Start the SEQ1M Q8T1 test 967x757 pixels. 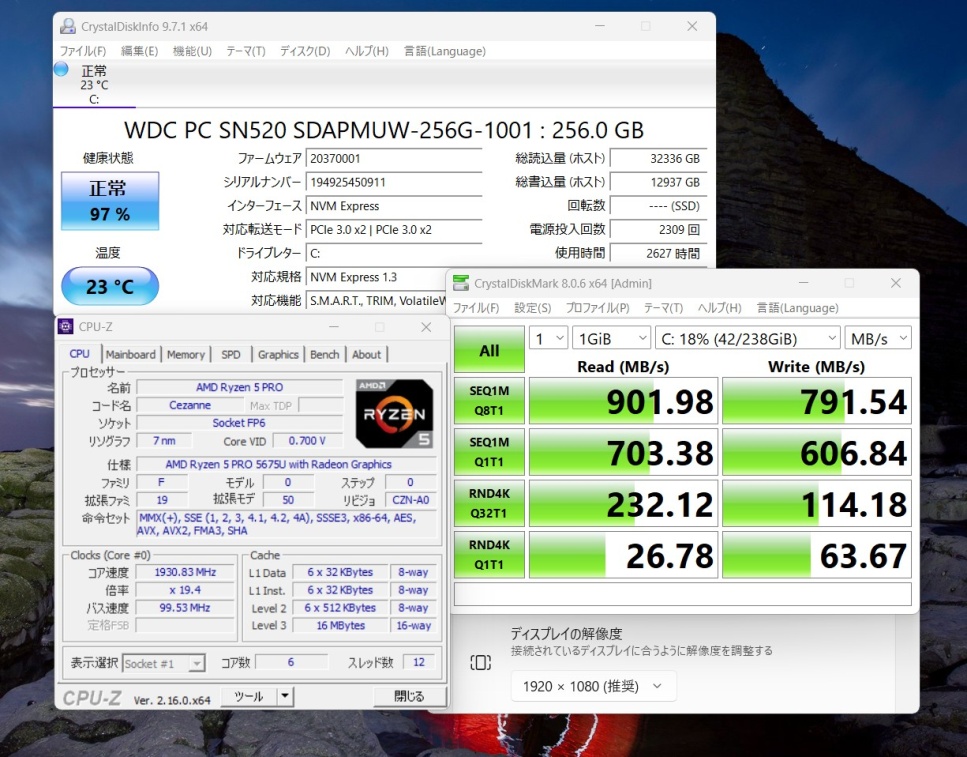(489, 400)
